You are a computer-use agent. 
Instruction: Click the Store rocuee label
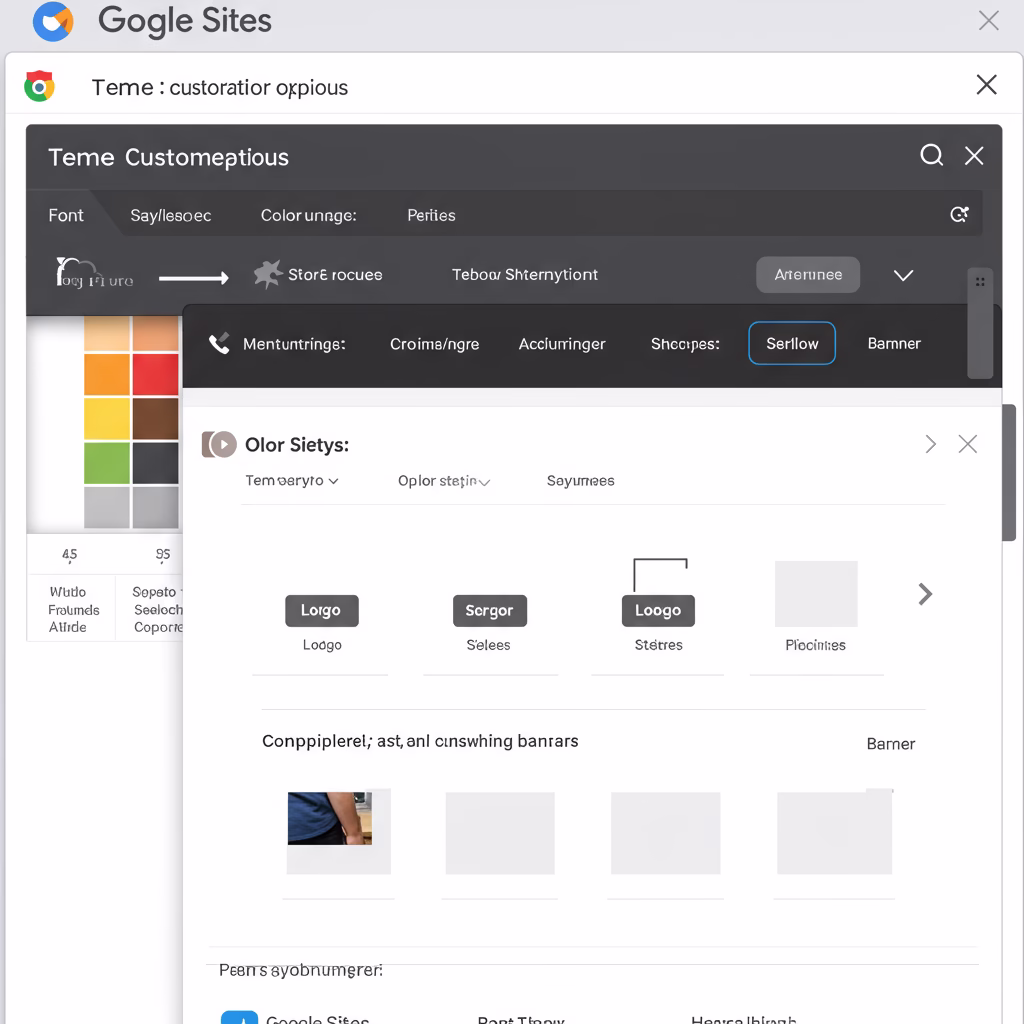tap(335, 274)
